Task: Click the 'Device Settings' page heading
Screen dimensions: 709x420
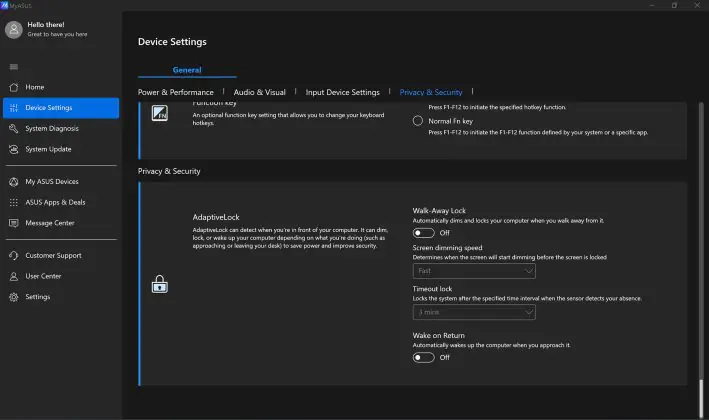Action: 172,42
